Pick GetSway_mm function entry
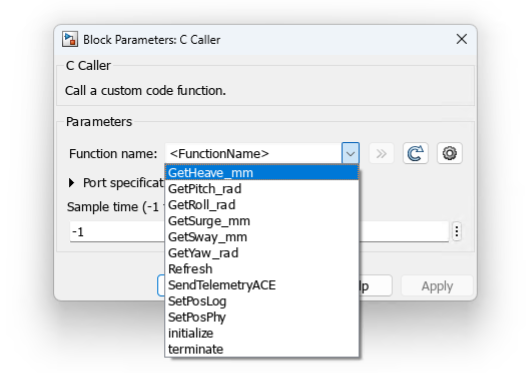 (x=262, y=237)
